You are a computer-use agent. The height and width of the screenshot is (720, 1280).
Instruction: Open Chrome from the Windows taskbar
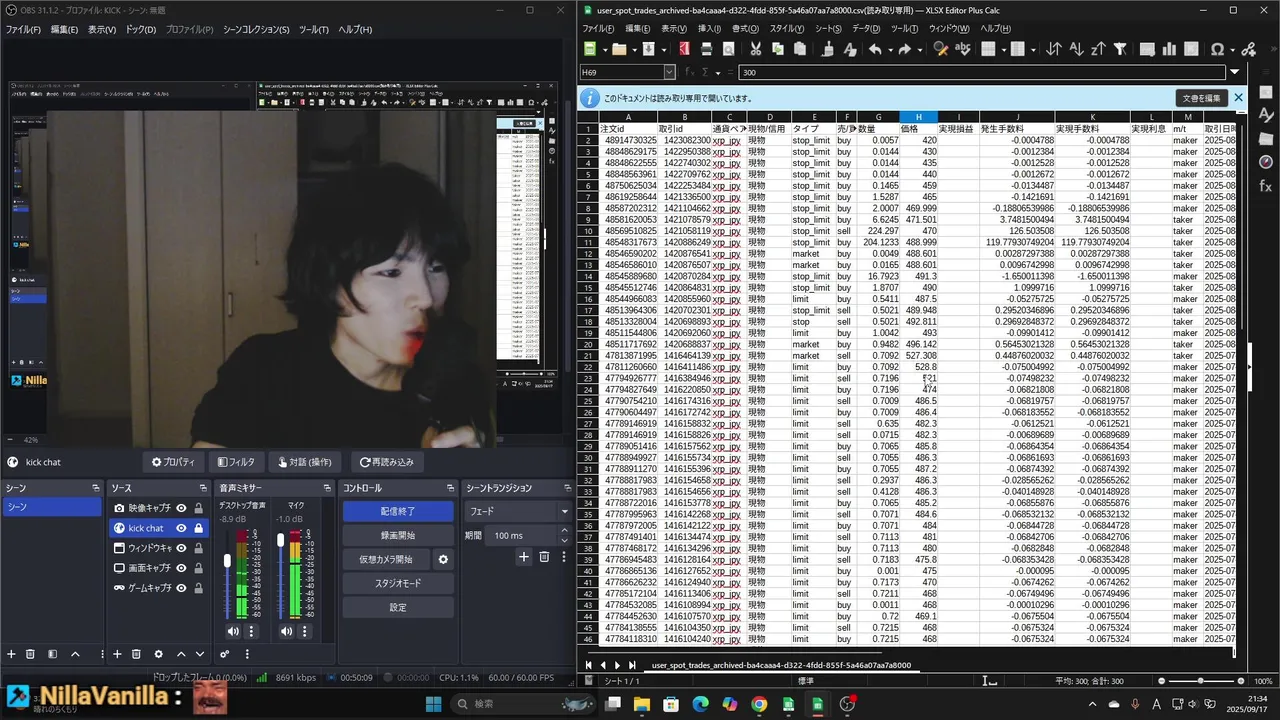[x=759, y=704]
